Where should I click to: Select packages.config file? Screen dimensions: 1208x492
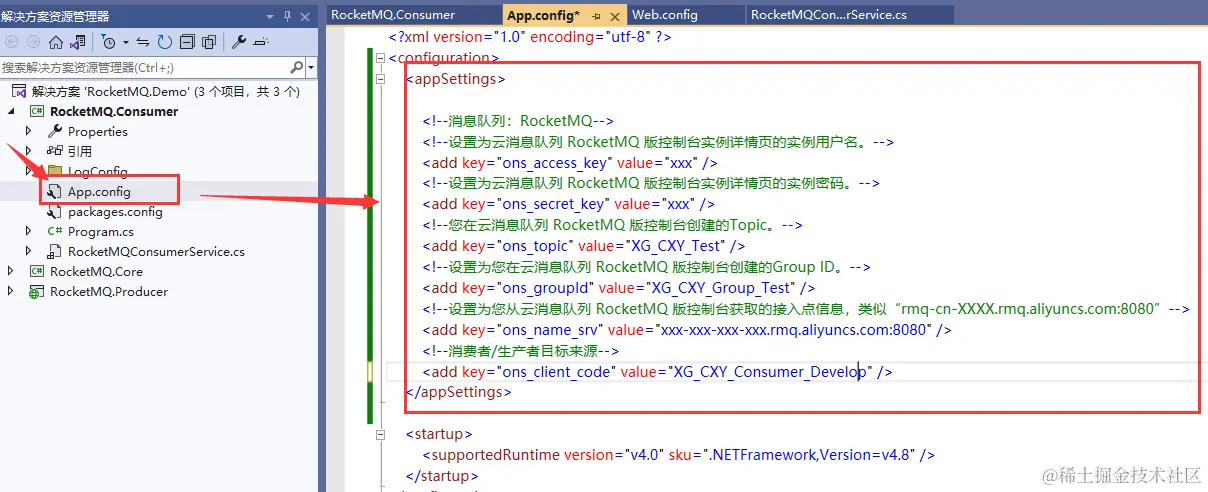click(x=115, y=211)
